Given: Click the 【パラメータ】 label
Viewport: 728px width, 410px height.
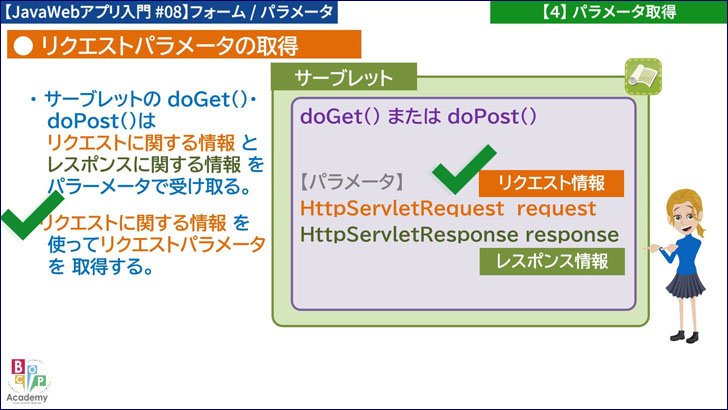Looking at the screenshot, I should coord(351,183).
